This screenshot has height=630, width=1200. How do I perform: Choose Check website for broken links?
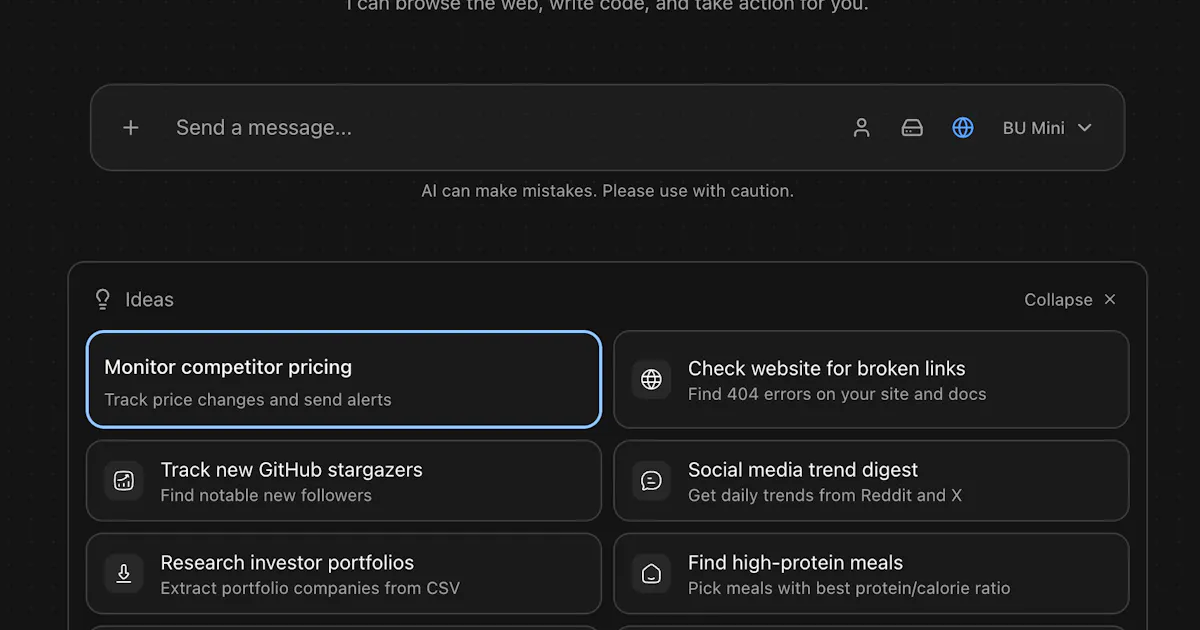click(871, 380)
